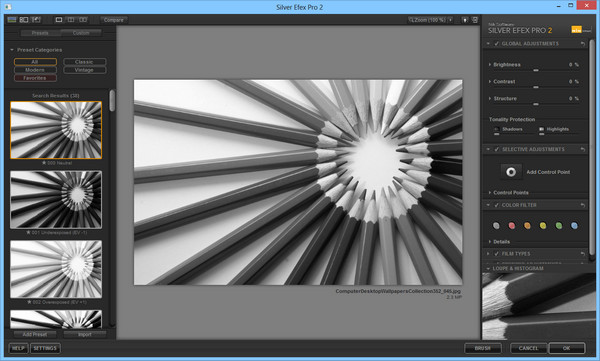600x361 pixels.
Task: Adjust the Brightness slider
Action: pos(536,70)
